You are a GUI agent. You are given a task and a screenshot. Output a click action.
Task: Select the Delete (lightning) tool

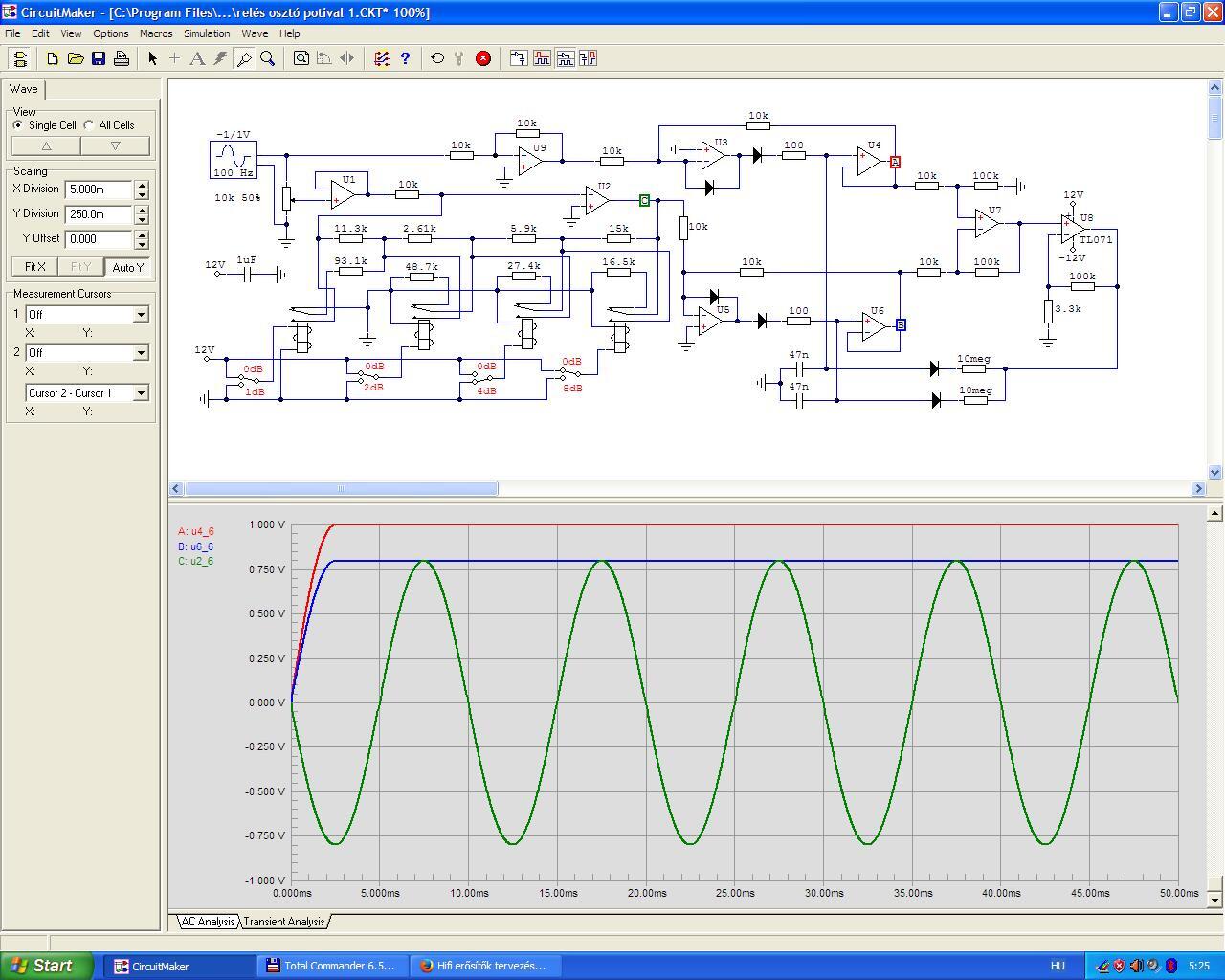click(x=220, y=58)
